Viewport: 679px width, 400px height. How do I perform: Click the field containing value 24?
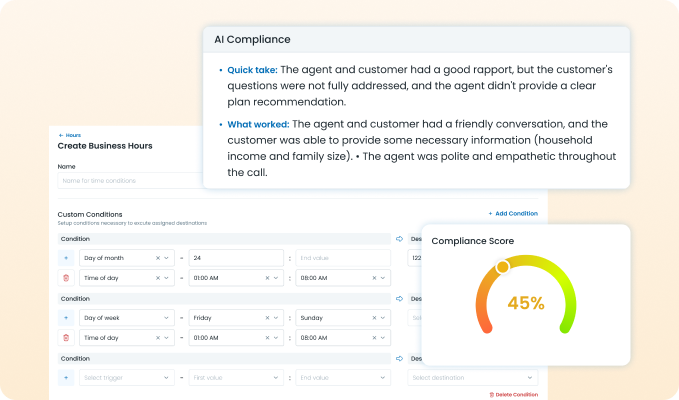click(236, 258)
